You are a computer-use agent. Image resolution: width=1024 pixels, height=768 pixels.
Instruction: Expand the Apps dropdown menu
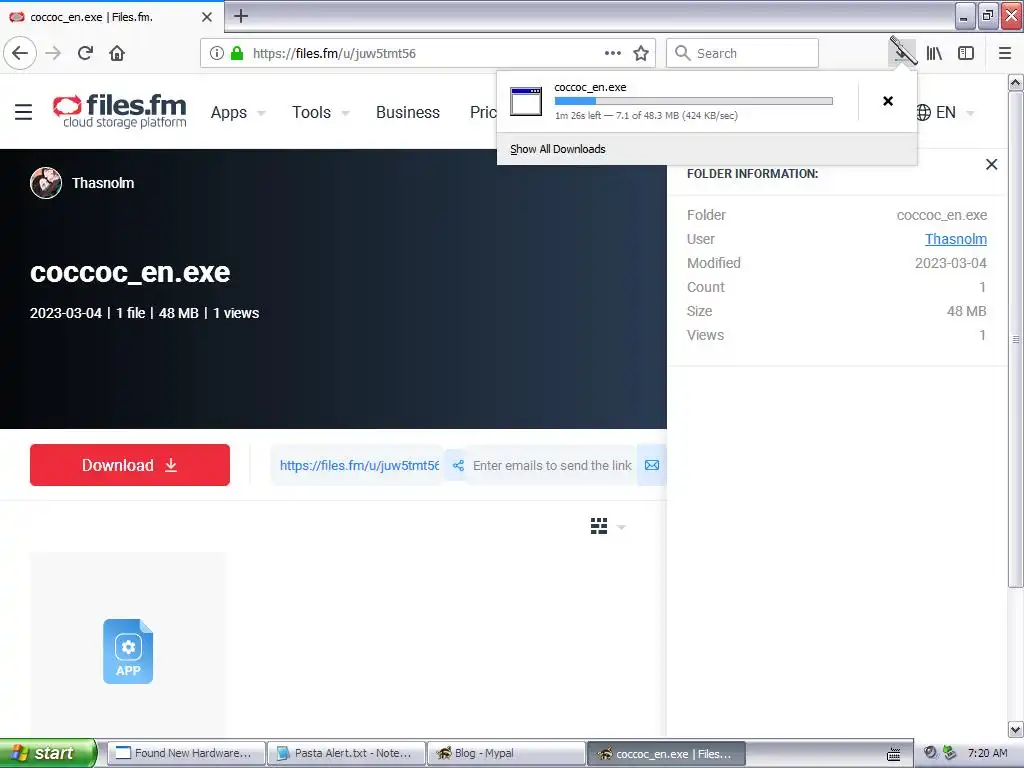pyautogui.click(x=237, y=112)
